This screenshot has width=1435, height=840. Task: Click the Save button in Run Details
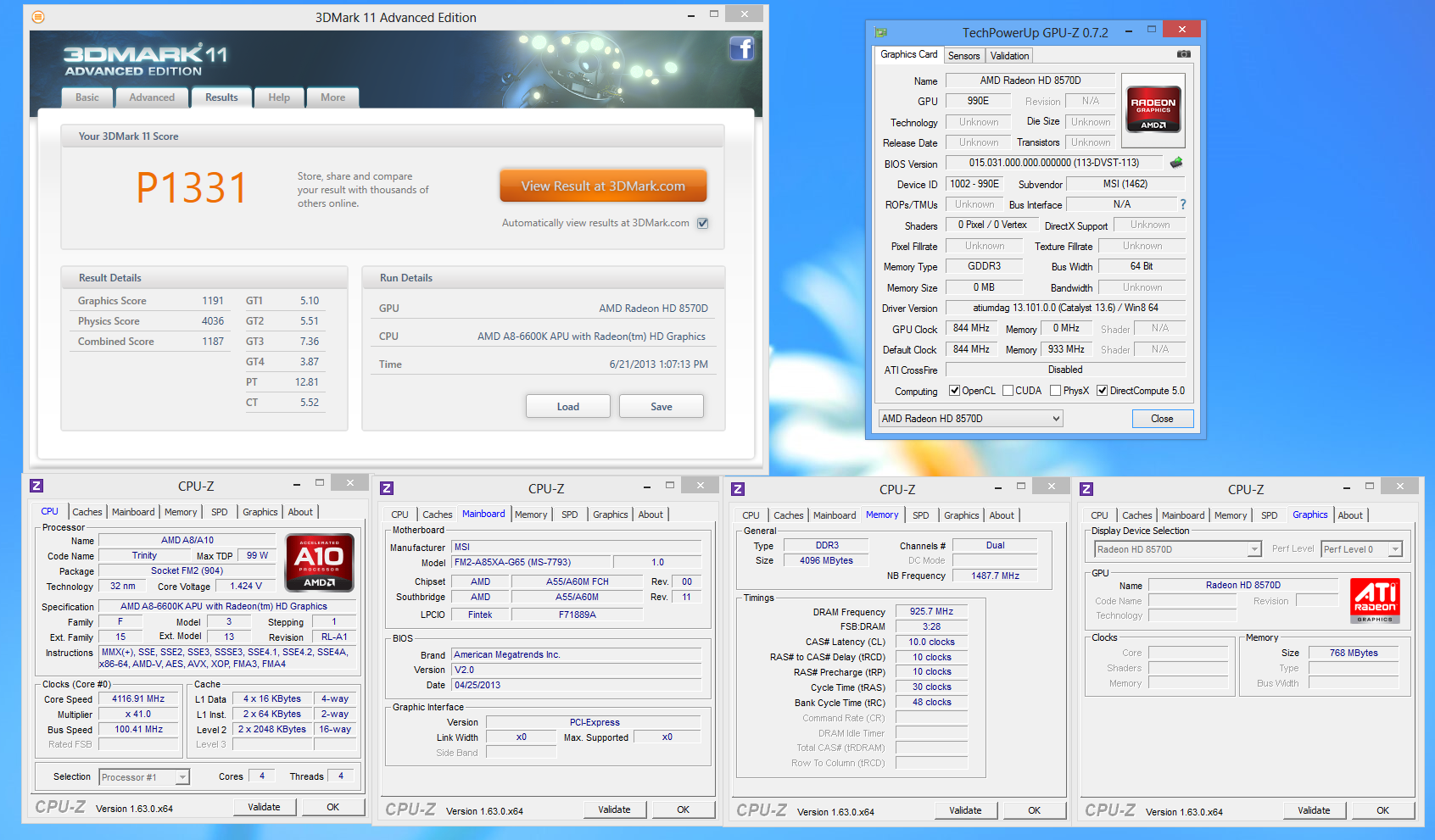(662, 407)
